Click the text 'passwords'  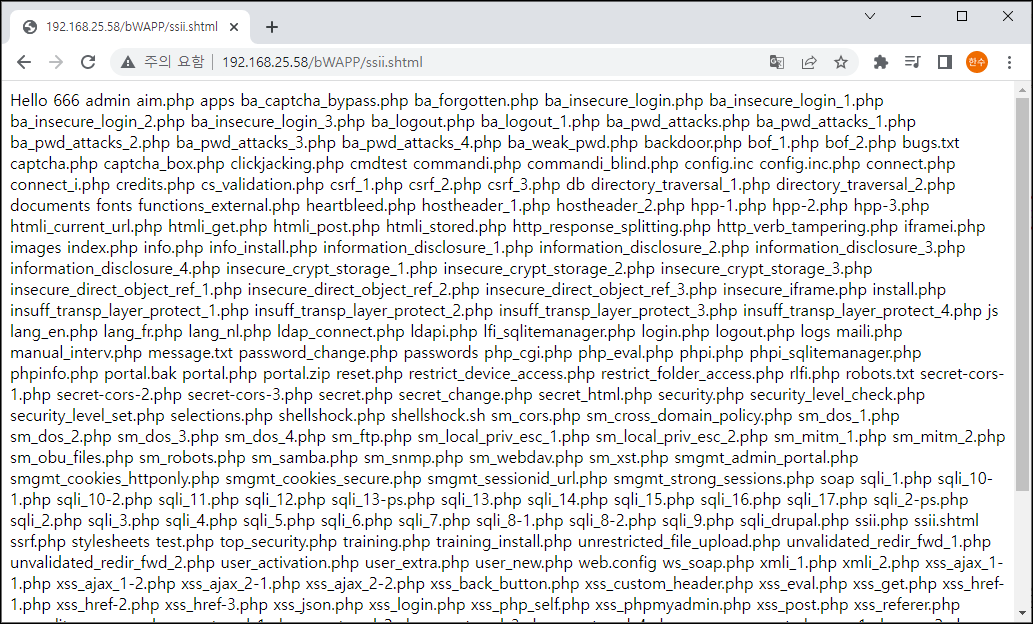pyautogui.click(x=441, y=353)
